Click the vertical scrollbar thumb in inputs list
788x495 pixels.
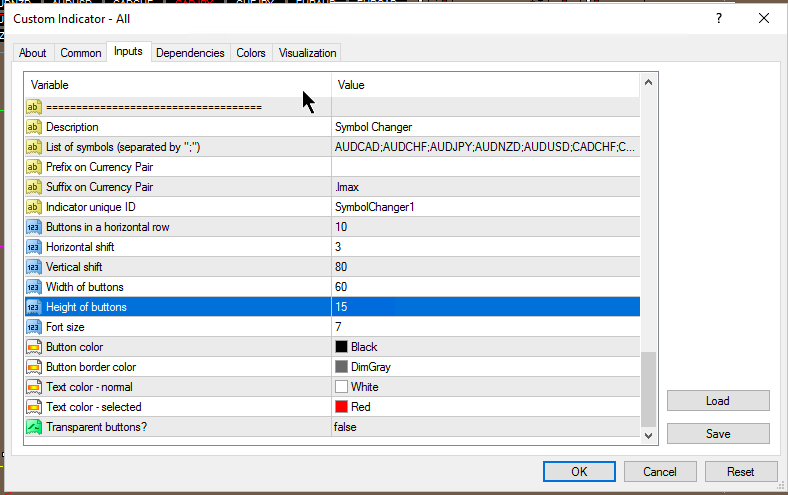point(648,389)
